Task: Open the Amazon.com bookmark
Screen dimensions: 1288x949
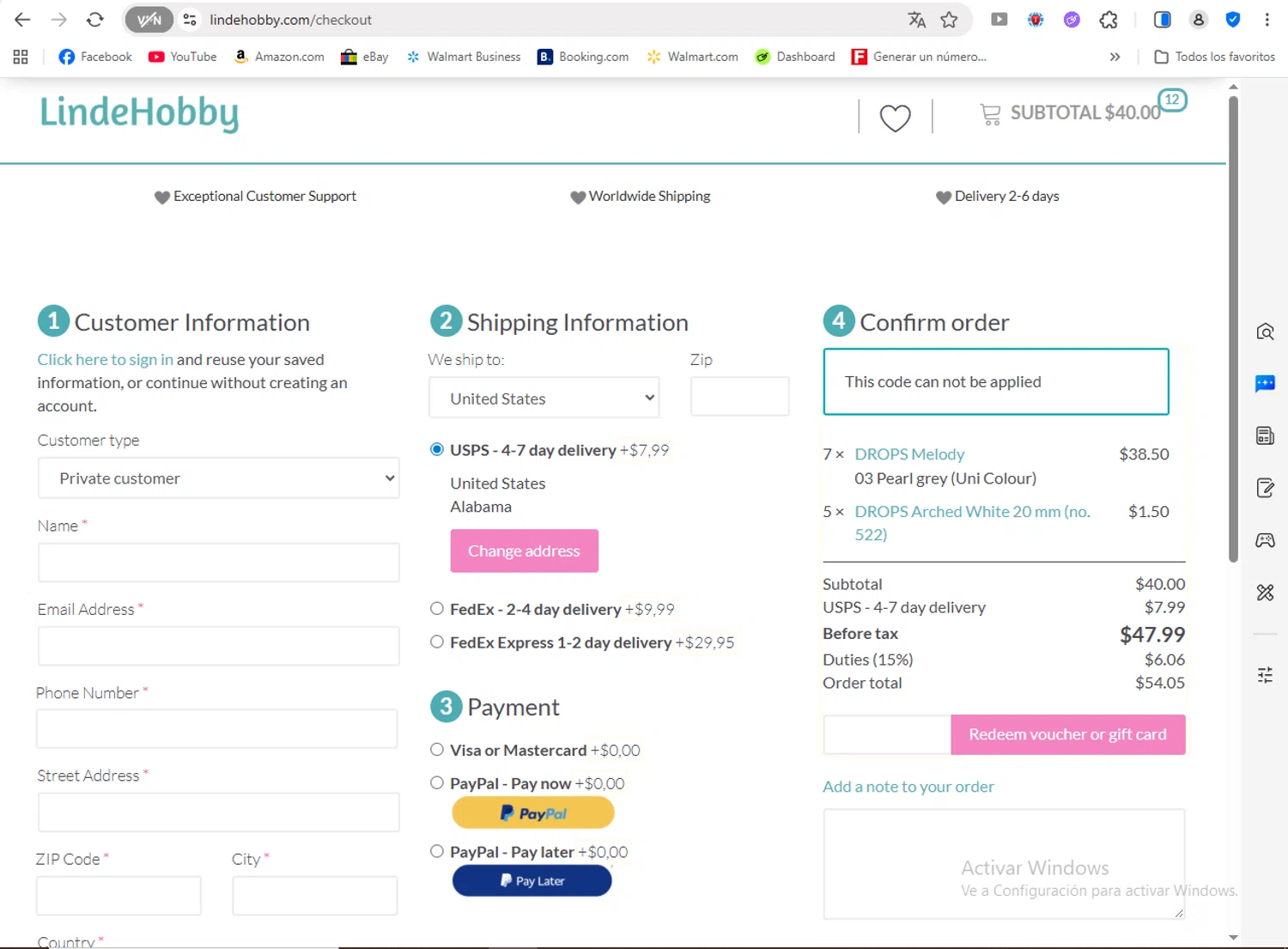Action: tap(279, 57)
